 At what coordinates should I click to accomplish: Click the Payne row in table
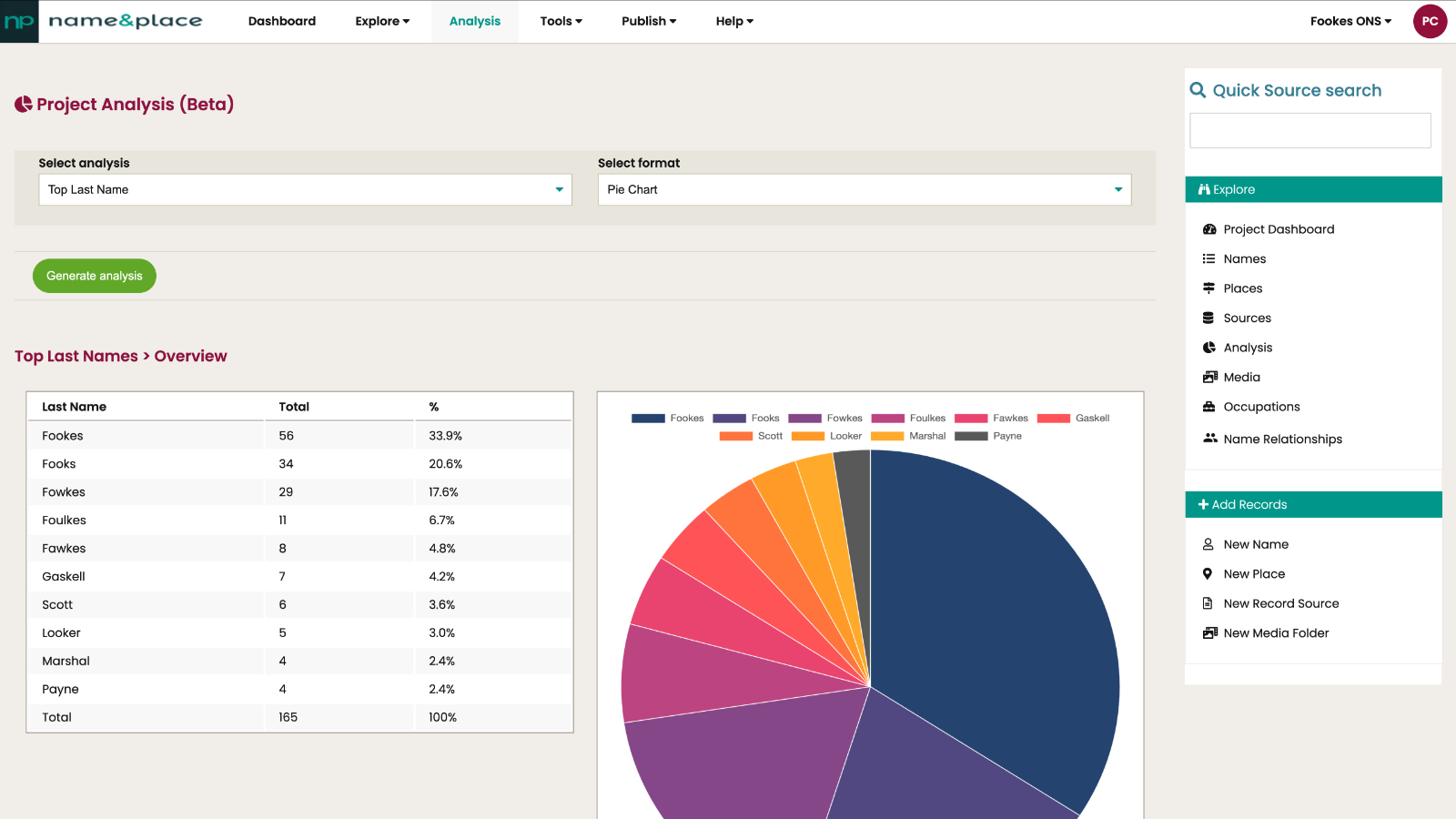[x=299, y=689]
